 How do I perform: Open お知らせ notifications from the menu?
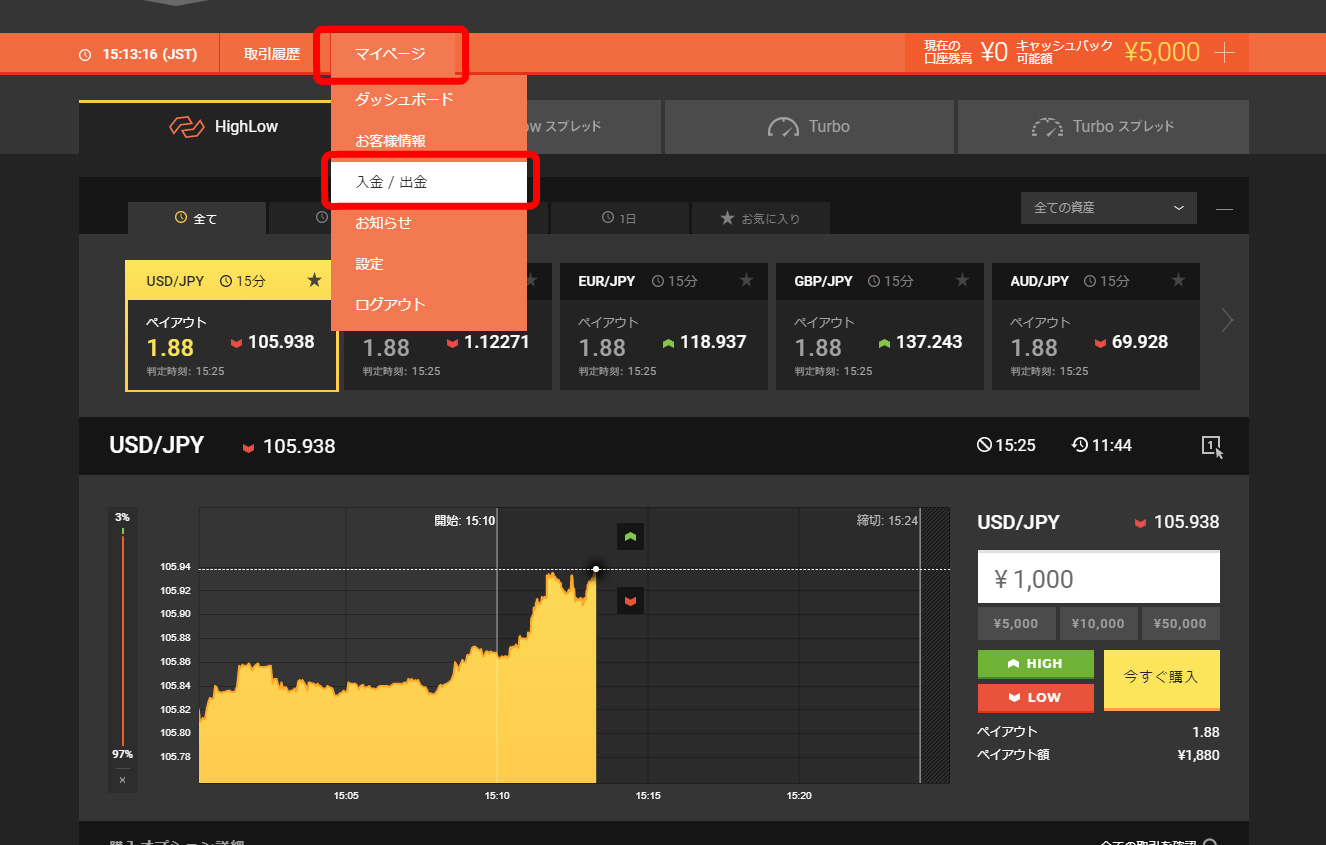click(428, 223)
